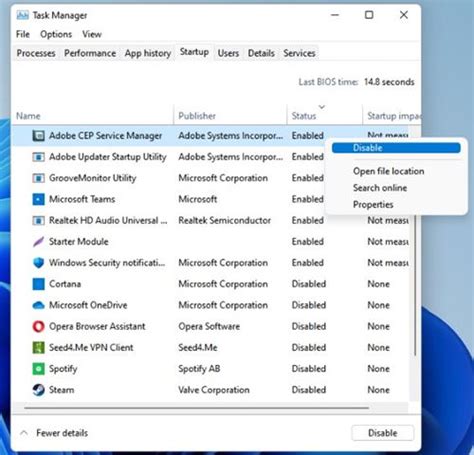Select the Microsoft Teams app icon
The width and height of the screenshot is (474, 455).
coord(38,199)
